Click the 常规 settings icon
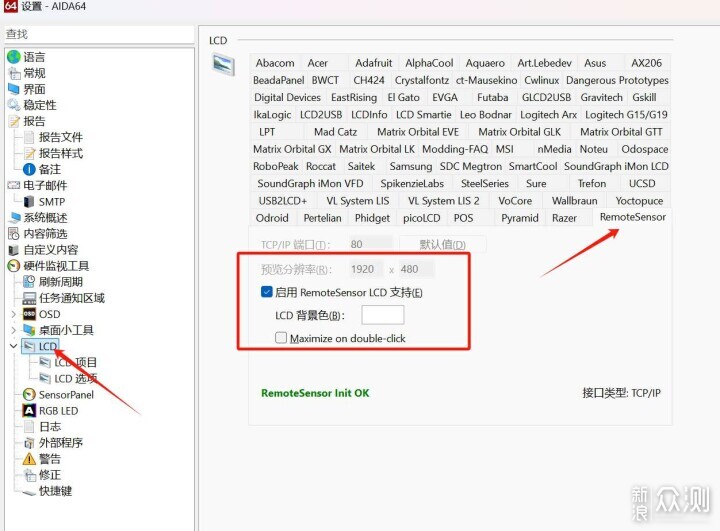Screen dimensions: 720x531 click(x=14, y=73)
